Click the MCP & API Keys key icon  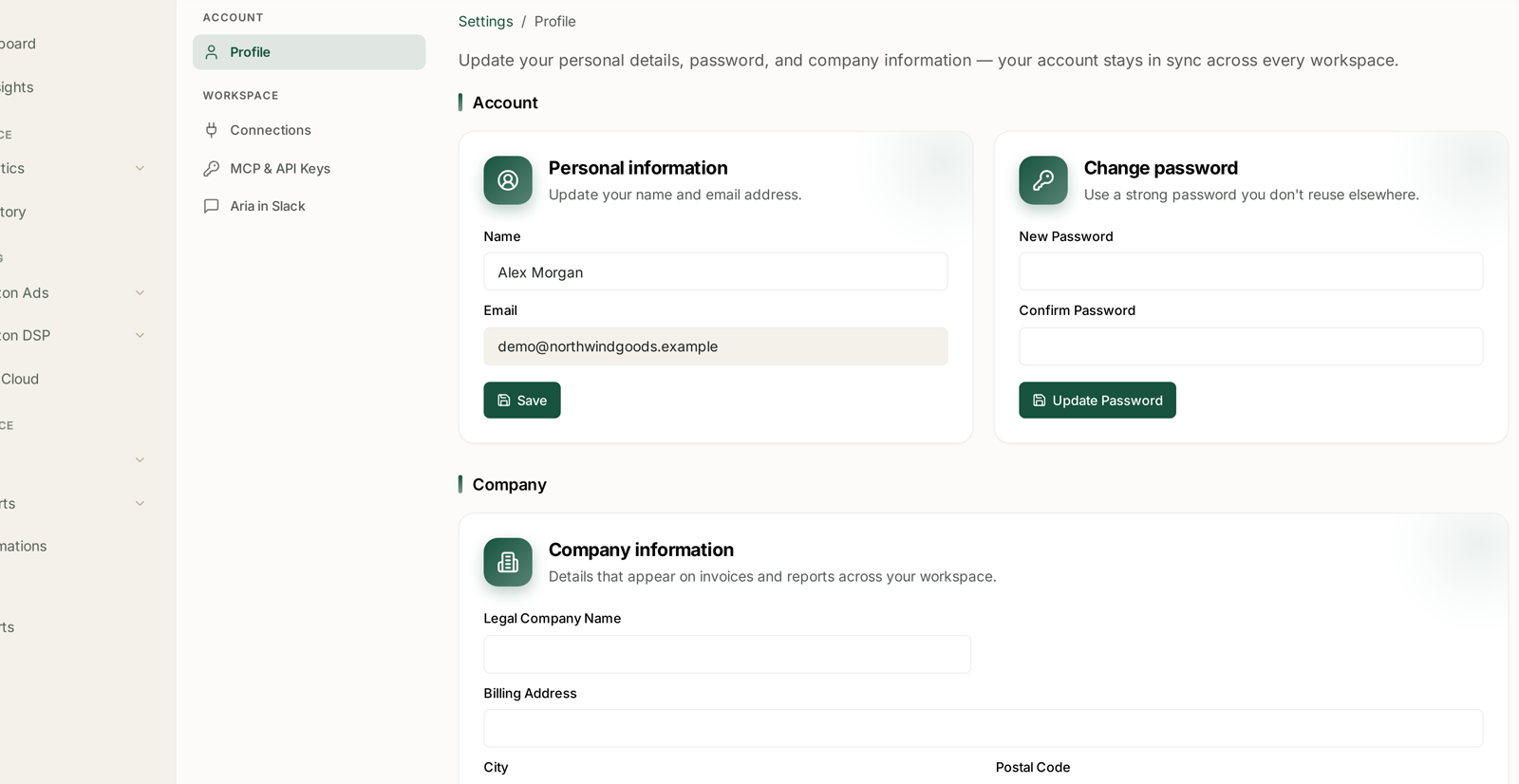point(212,168)
